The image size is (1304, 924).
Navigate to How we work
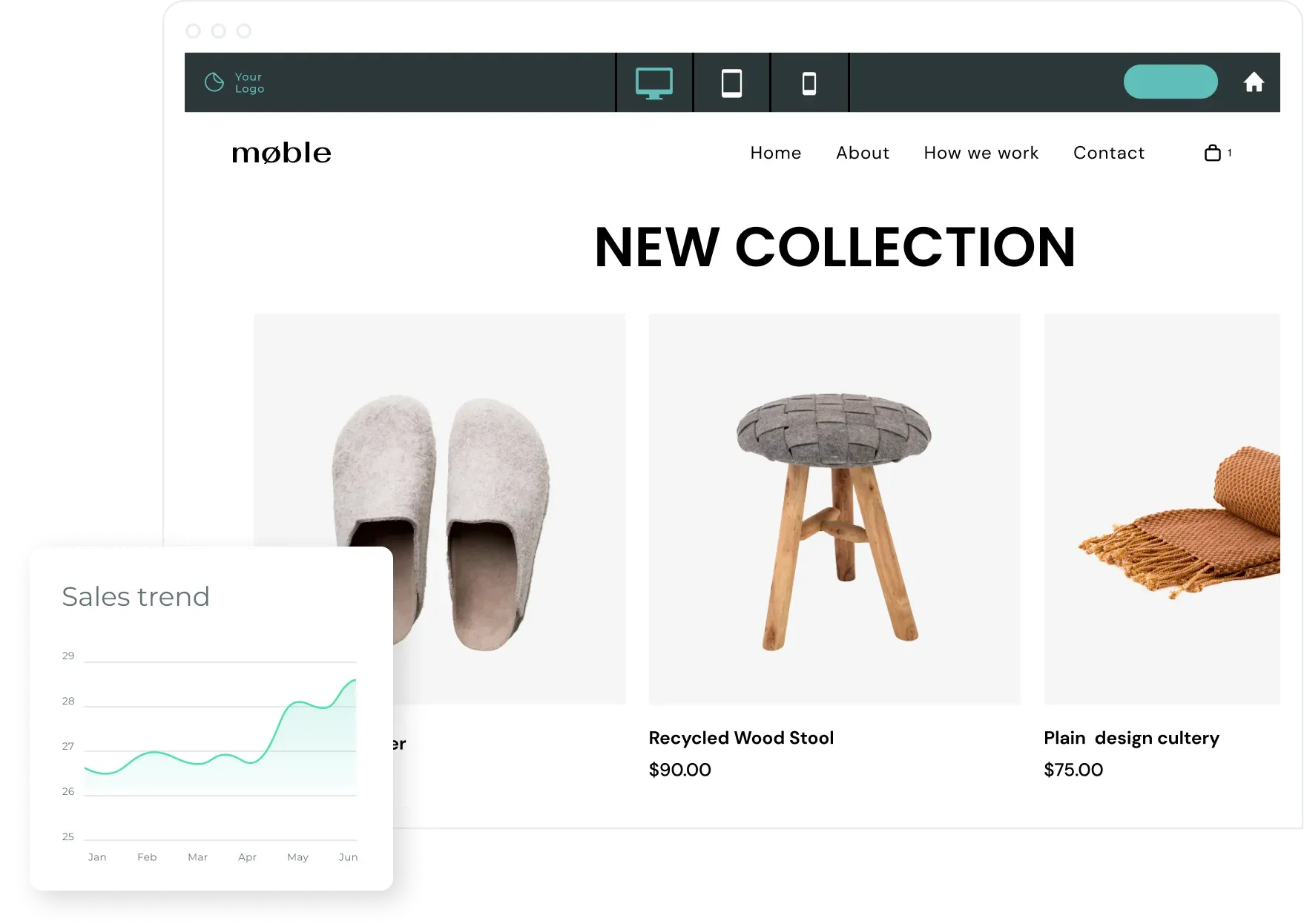point(981,153)
